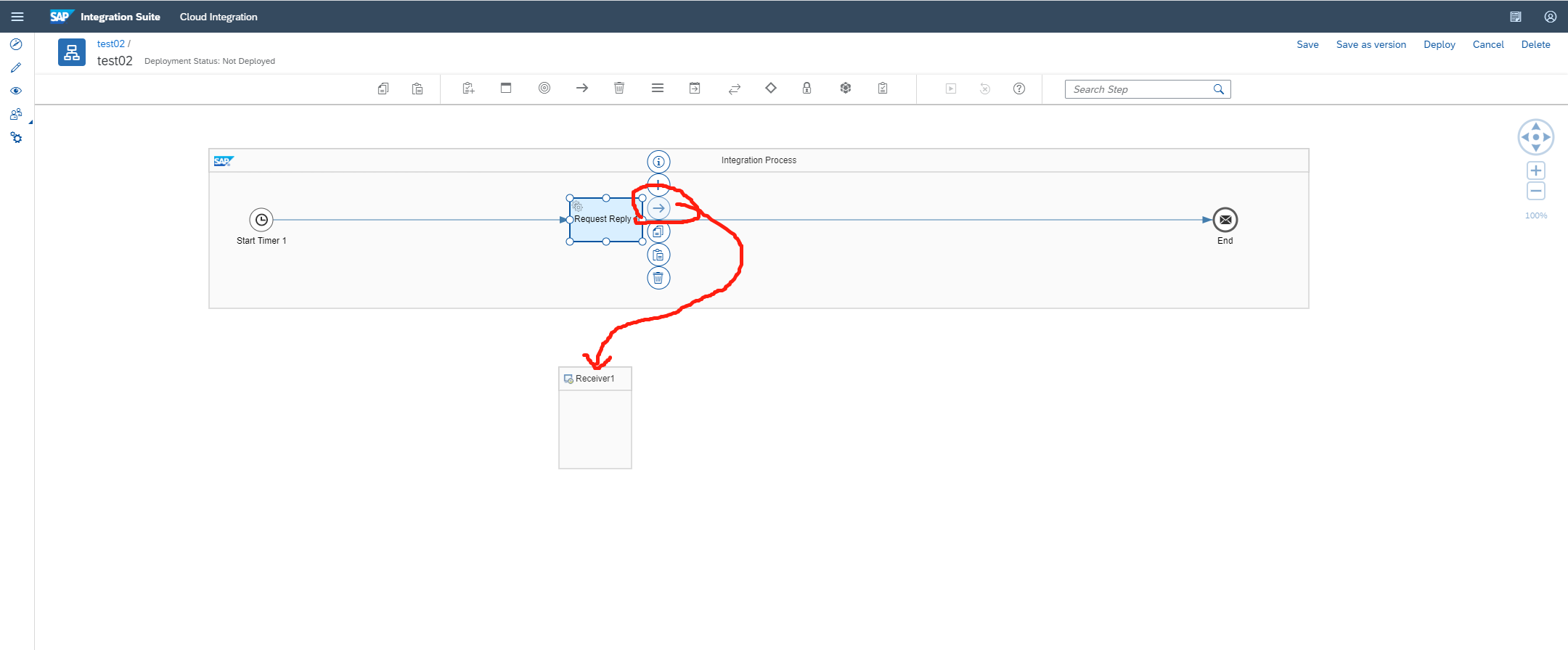Viewport: 1568px width, 650px height.
Task: Open the padlock Security palette icon
Action: tap(807, 88)
